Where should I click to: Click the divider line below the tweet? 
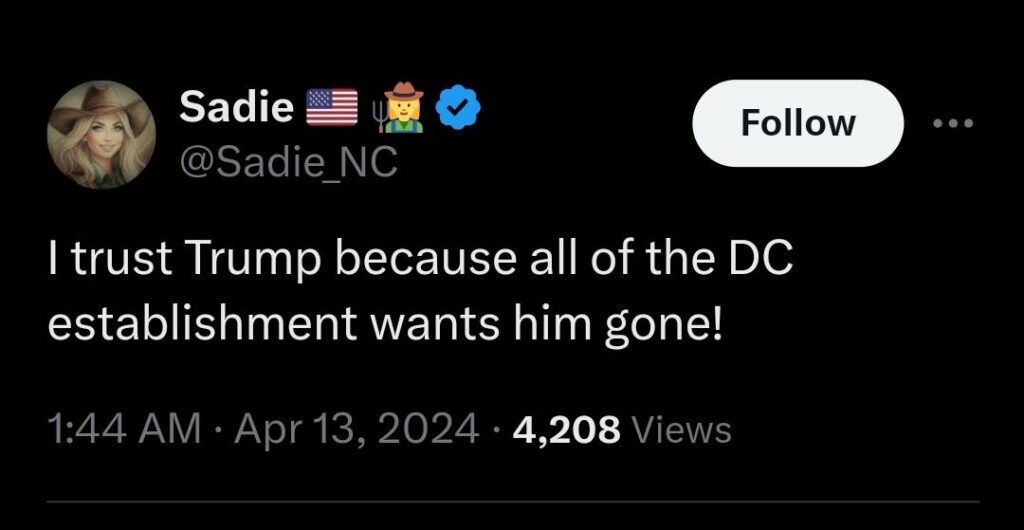pos(513,501)
